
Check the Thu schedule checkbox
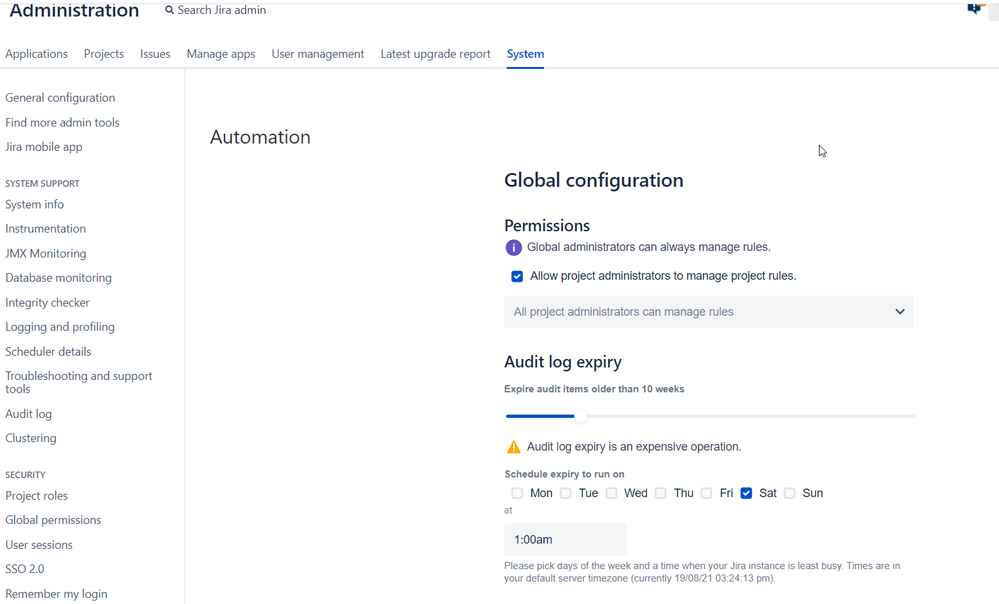[x=661, y=493]
